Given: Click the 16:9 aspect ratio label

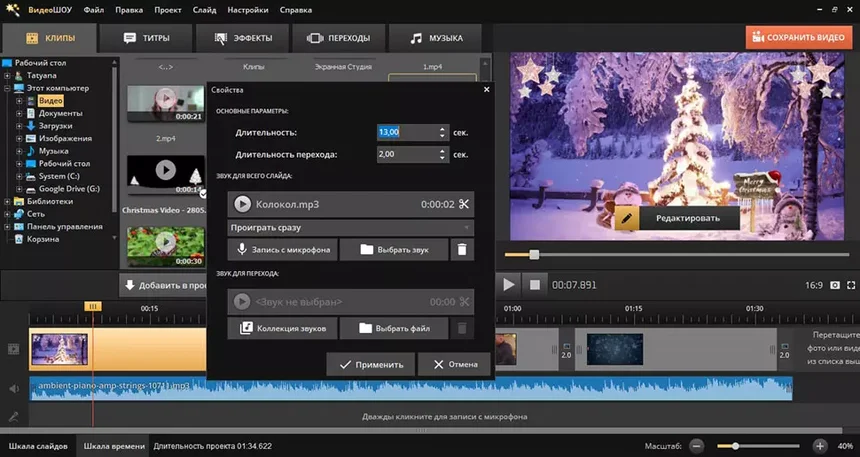Looking at the screenshot, I should pos(813,285).
